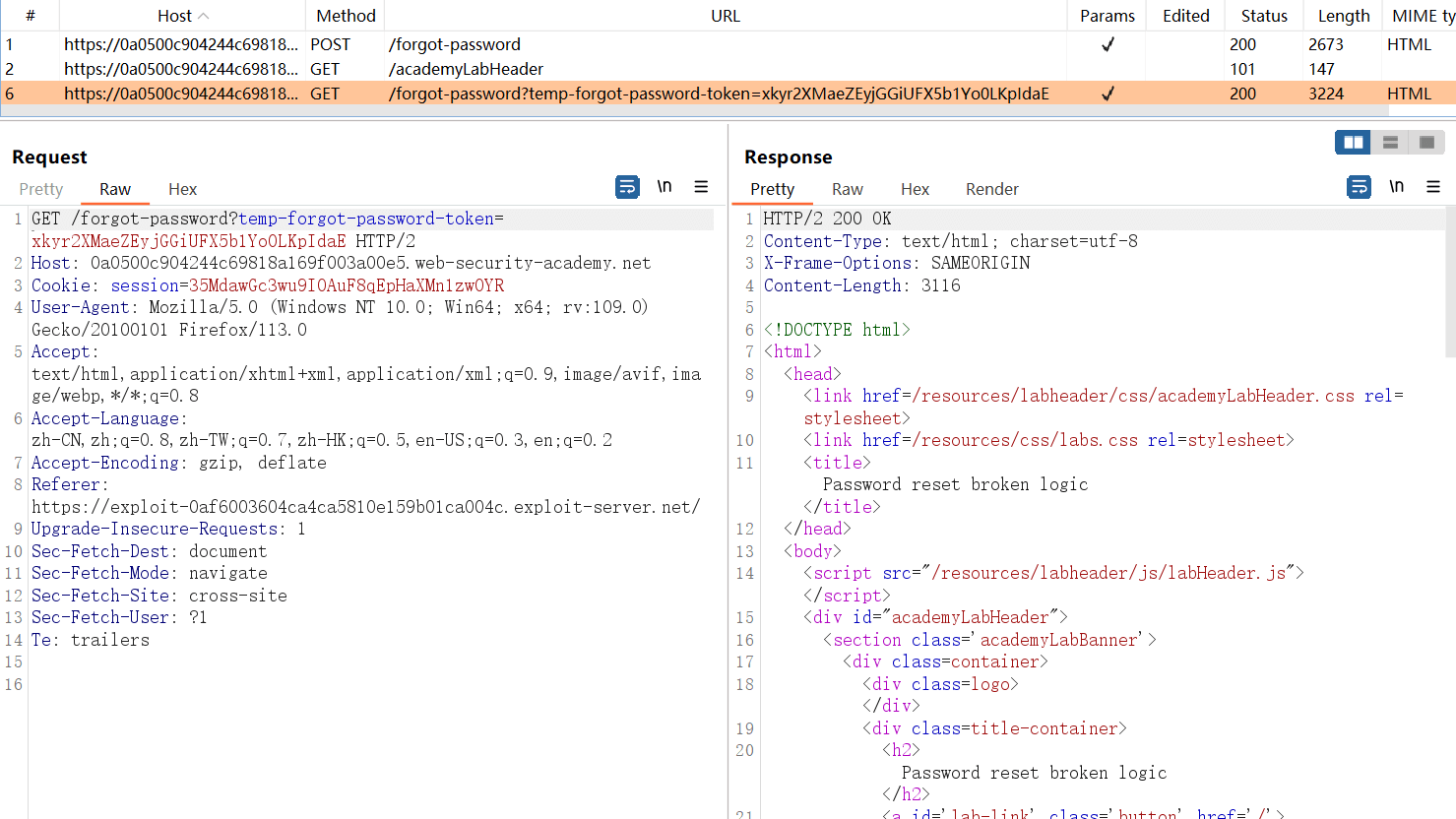Switch Response view to Render tab
This screenshot has height=819, width=1456.
click(991, 189)
